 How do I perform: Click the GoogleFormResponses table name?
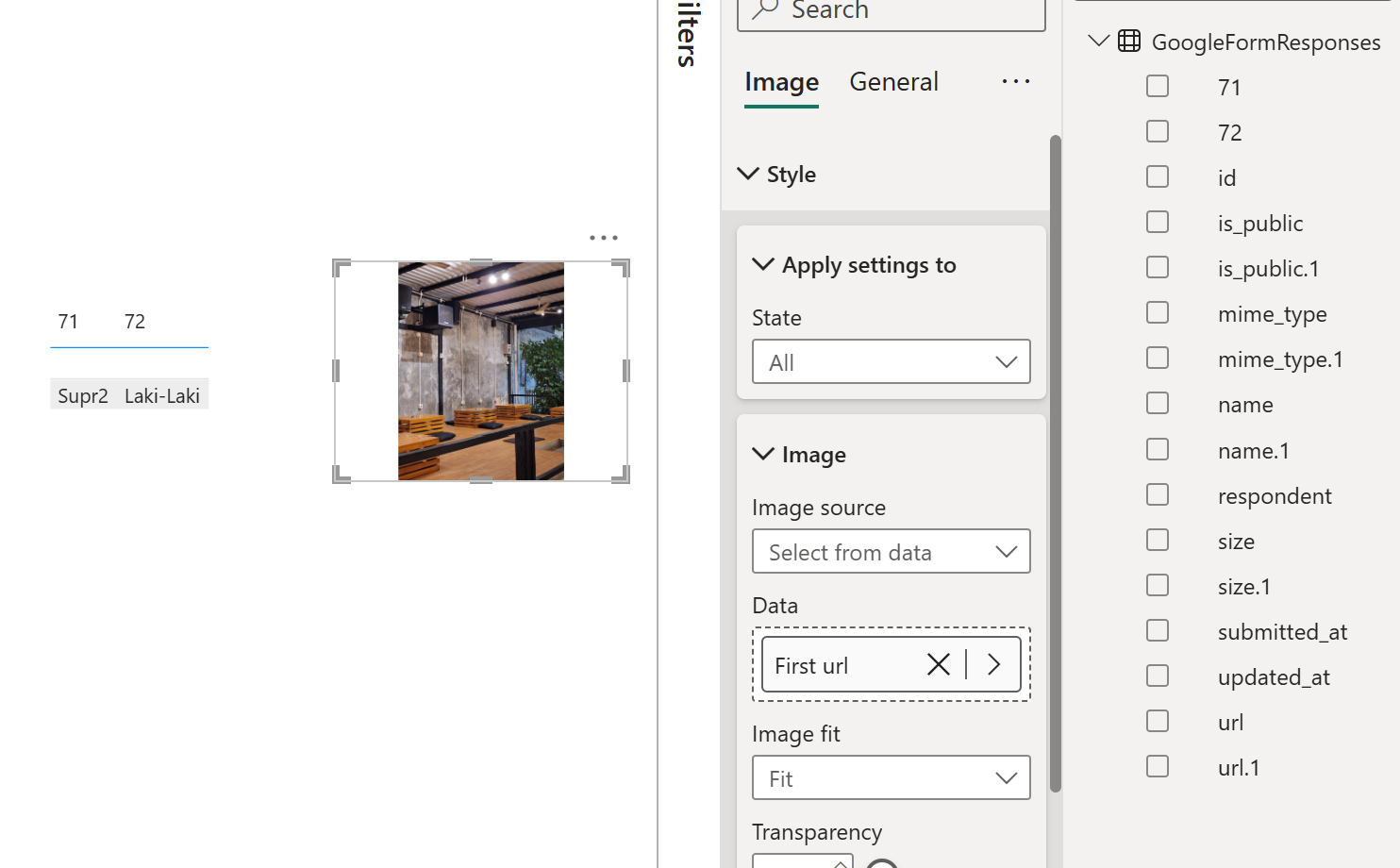point(1266,42)
